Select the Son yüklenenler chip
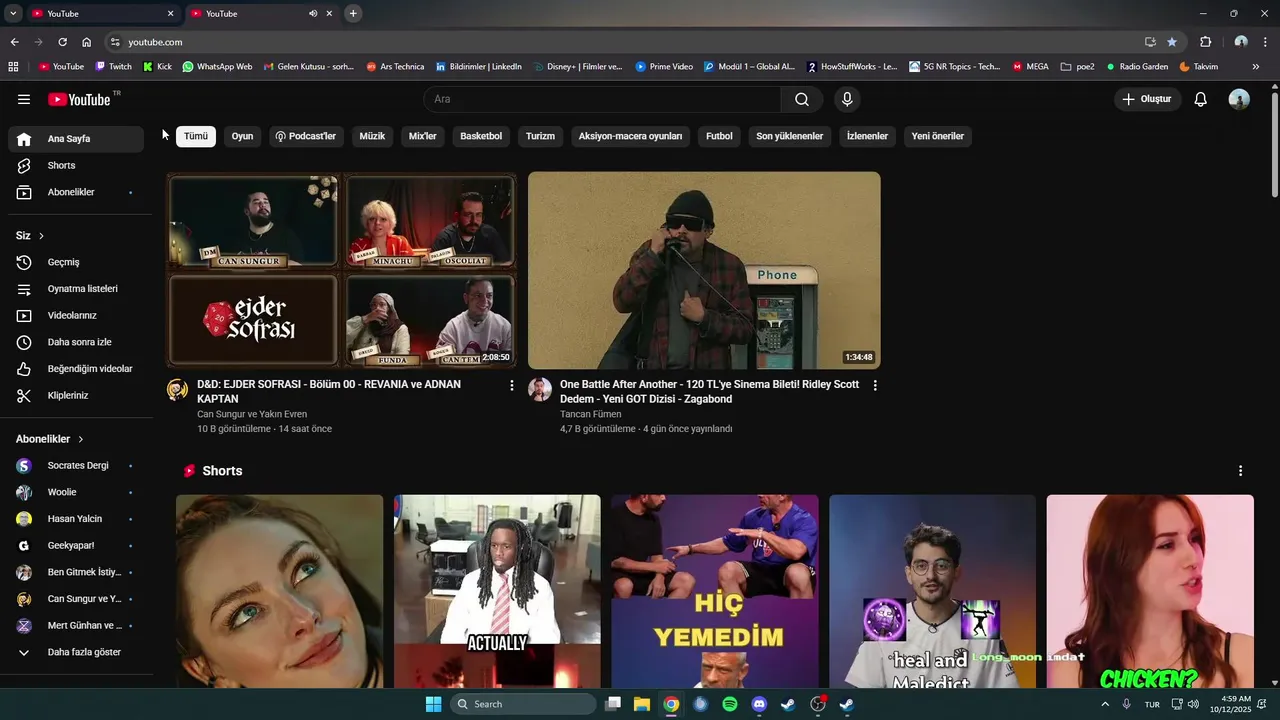Screen dimensions: 1280x720 [789, 136]
